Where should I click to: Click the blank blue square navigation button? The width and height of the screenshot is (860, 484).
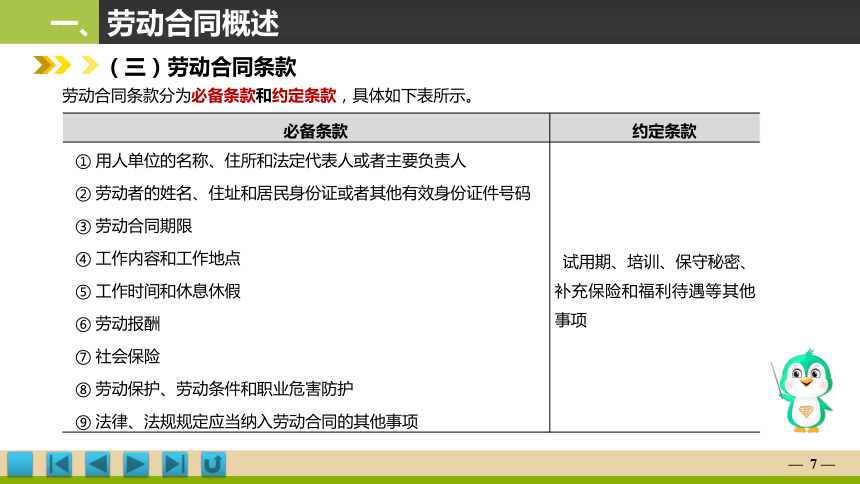coord(20,464)
